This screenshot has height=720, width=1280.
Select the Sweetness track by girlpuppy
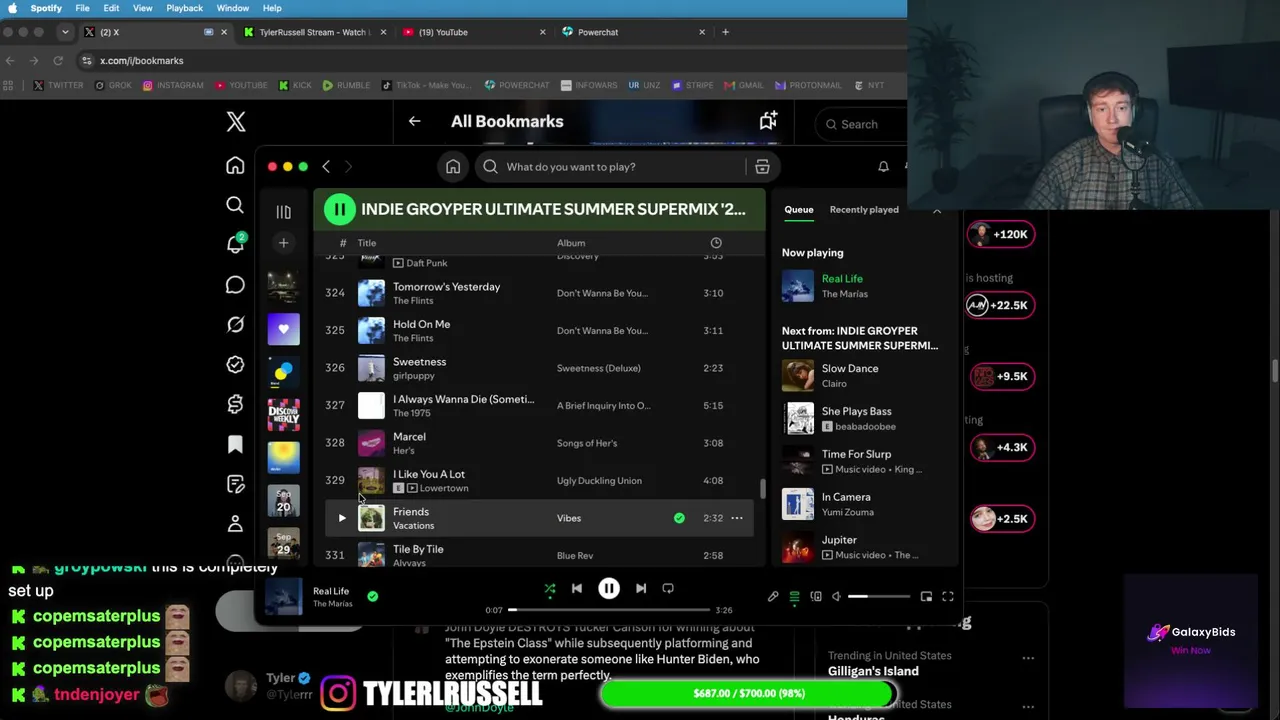[x=538, y=368]
